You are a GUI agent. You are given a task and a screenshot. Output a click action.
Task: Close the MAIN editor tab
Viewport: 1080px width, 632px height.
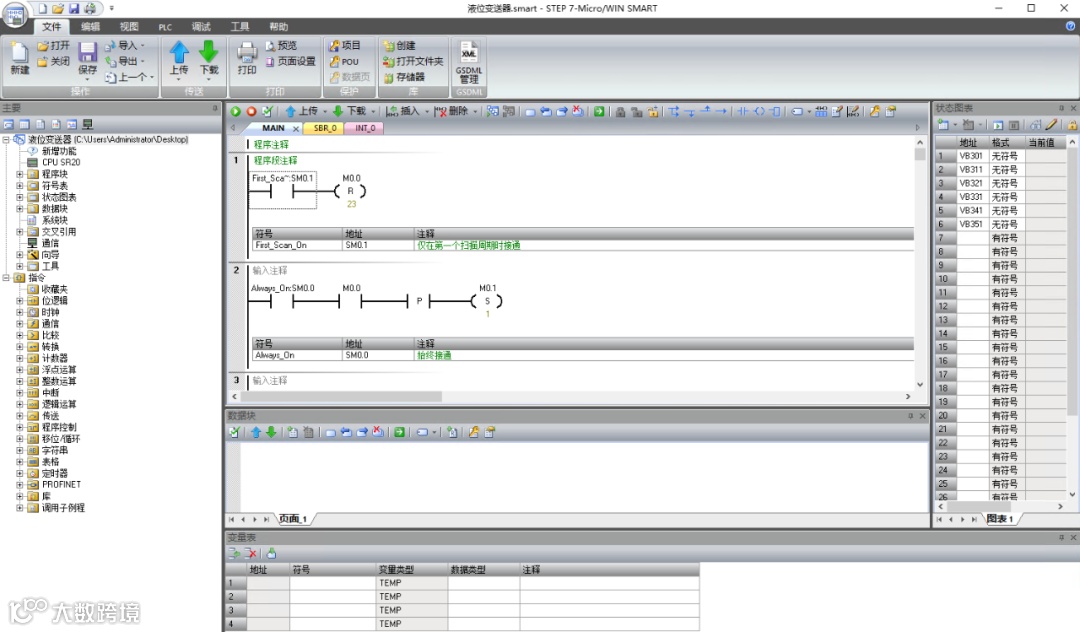[296, 129]
